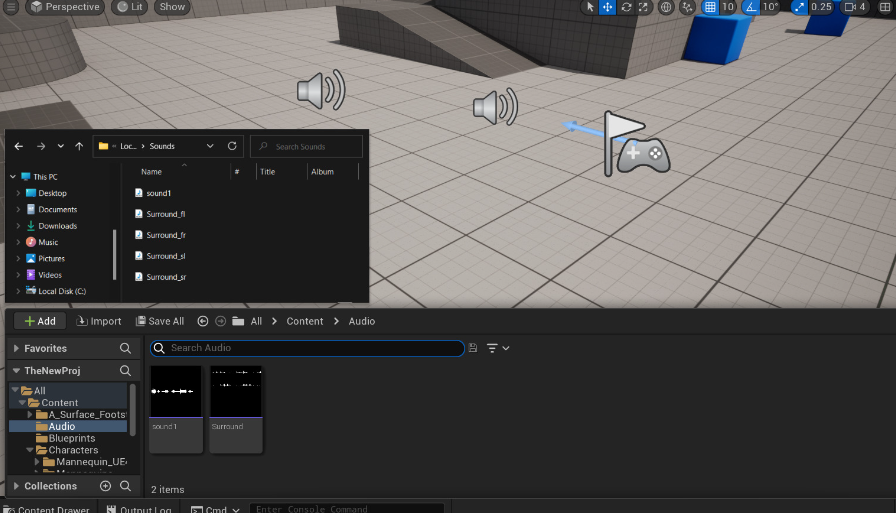Save current search as filter icon
Screen dimensions: 896x513
473,348
